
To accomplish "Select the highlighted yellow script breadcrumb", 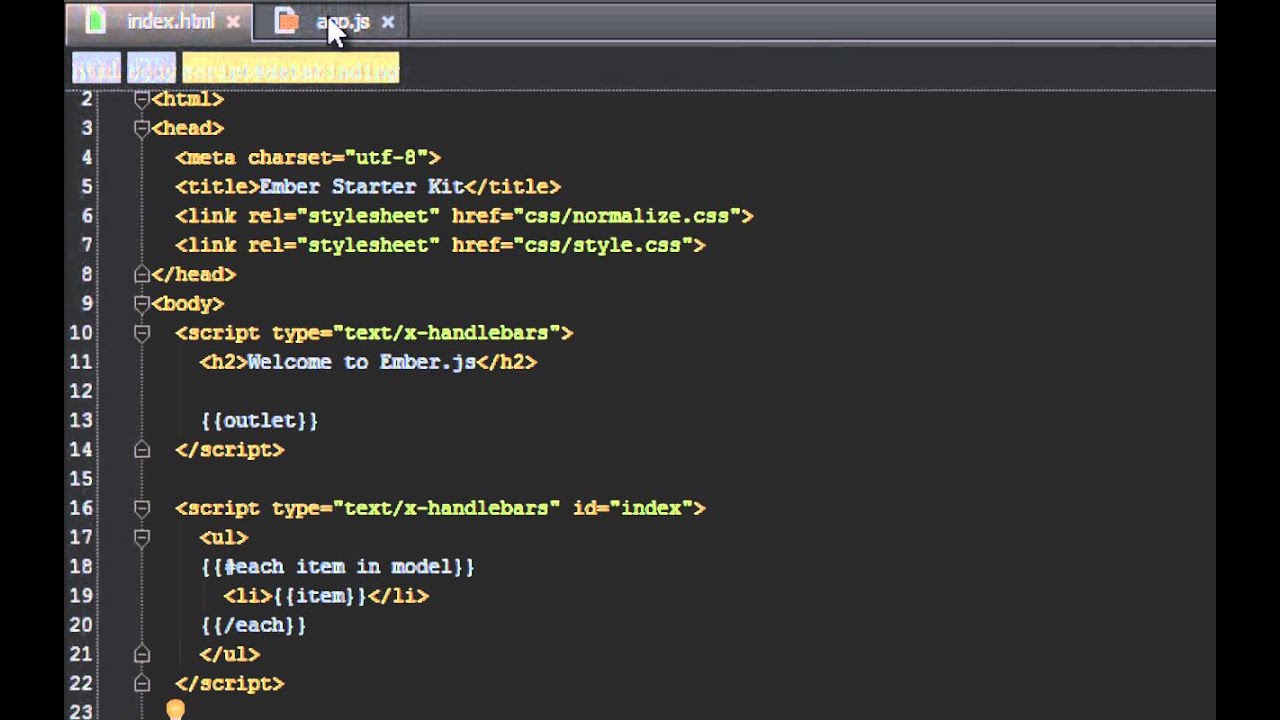I will click(x=291, y=68).
